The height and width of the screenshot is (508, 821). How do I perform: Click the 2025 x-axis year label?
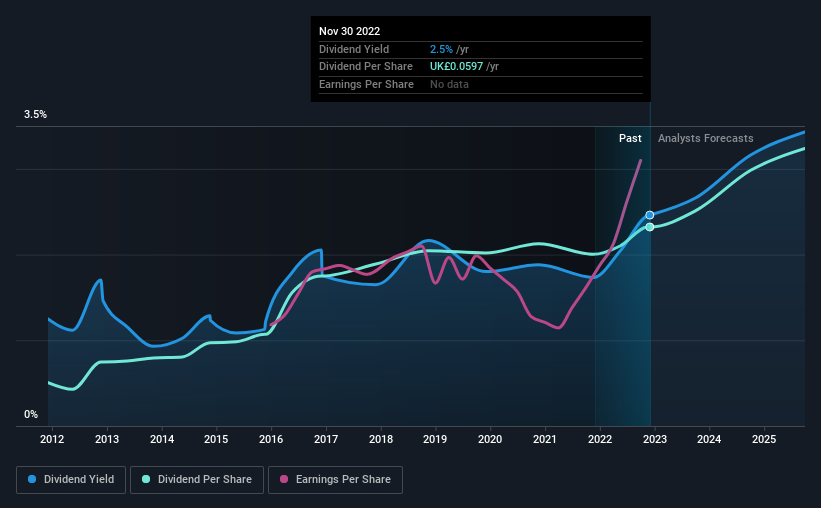[x=764, y=439]
